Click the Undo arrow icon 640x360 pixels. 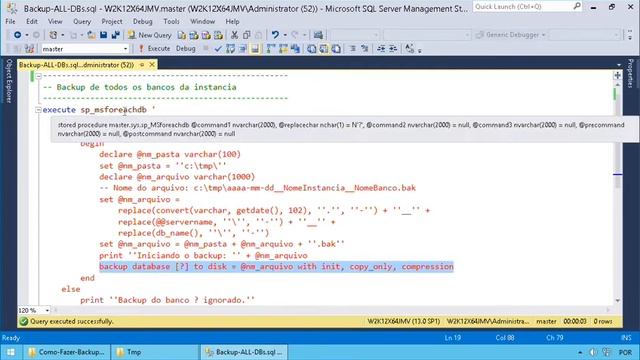click(x=276, y=35)
